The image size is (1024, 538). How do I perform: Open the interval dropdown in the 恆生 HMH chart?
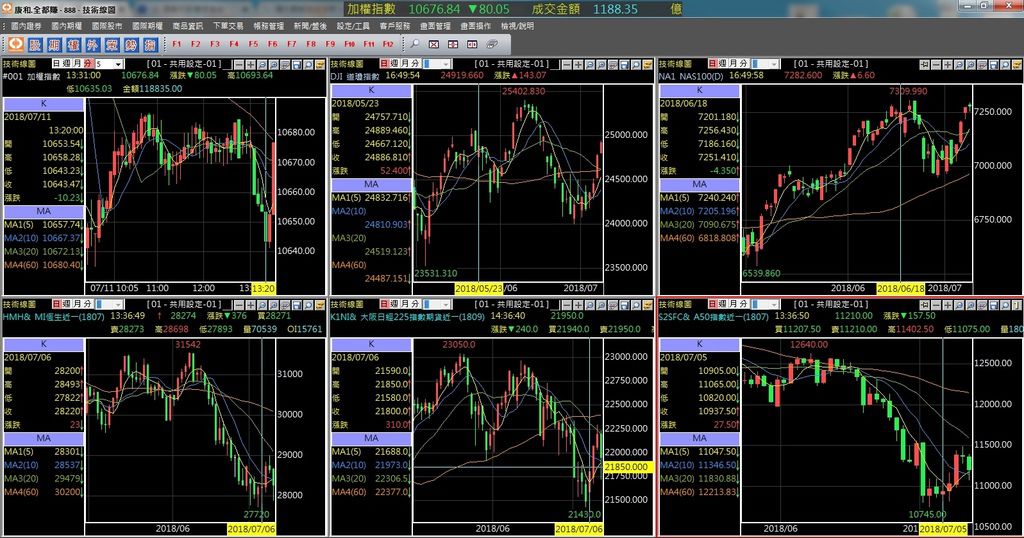coord(118,304)
